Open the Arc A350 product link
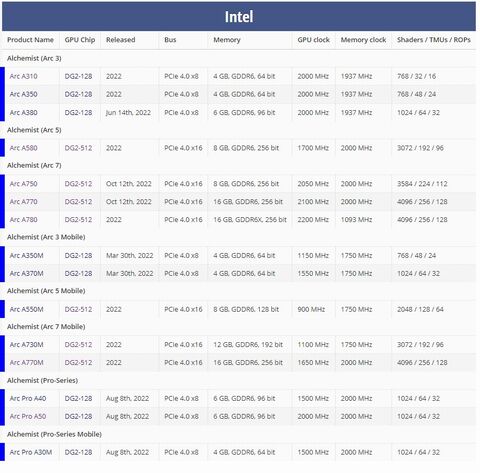This screenshot has width=480, height=473. pos(23,94)
